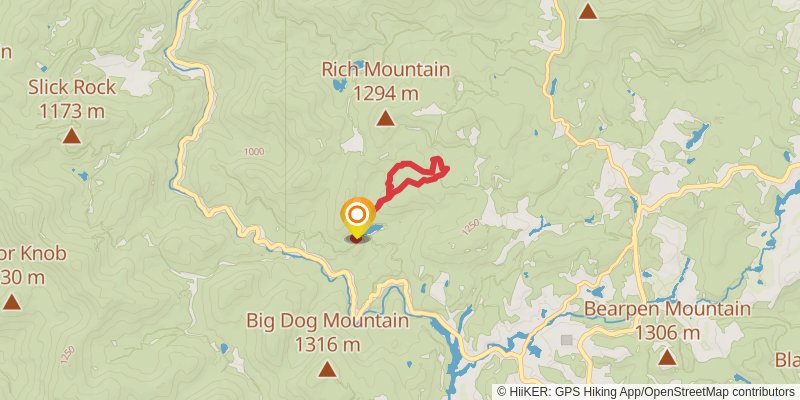Click the rotated 1250 contour label near lake
The width and height of the screenshot is (800, 400).
471,227
